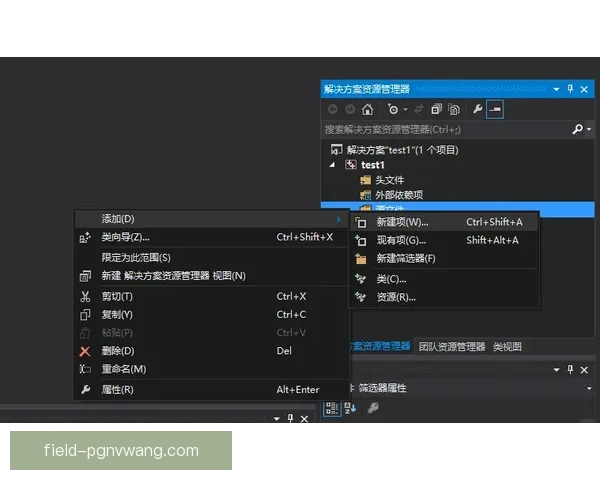Click the alphabetical sort icon in Properties
Screen dimensions: 600x480
350,408
